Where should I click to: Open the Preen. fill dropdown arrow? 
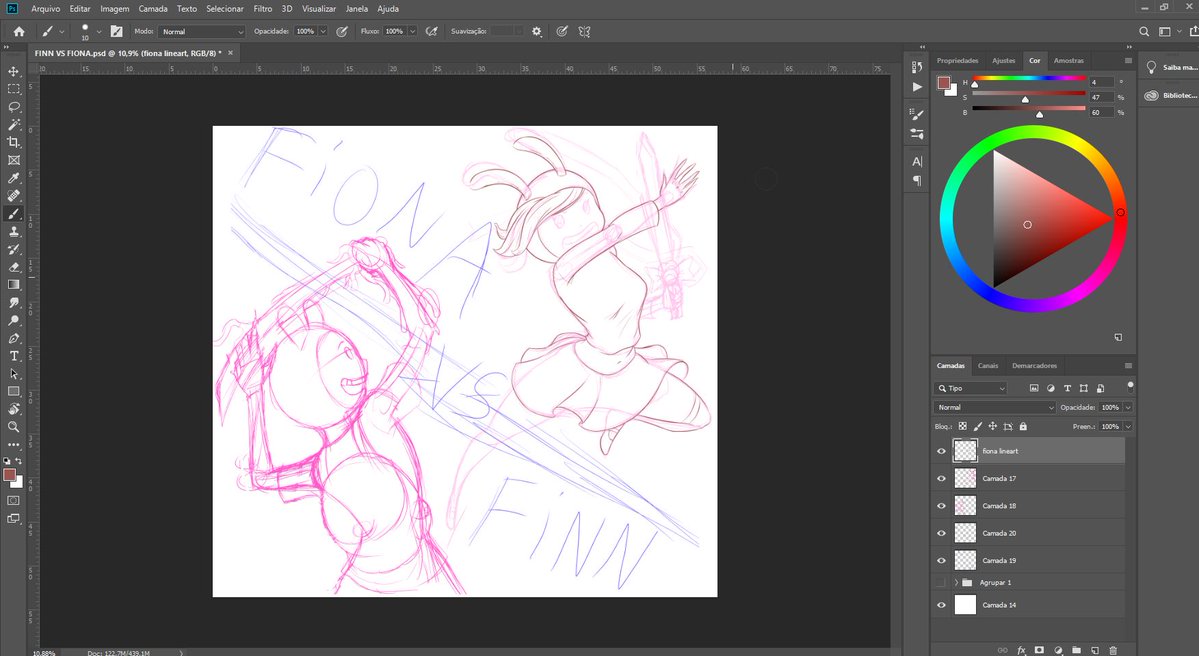pos(1128,427)
